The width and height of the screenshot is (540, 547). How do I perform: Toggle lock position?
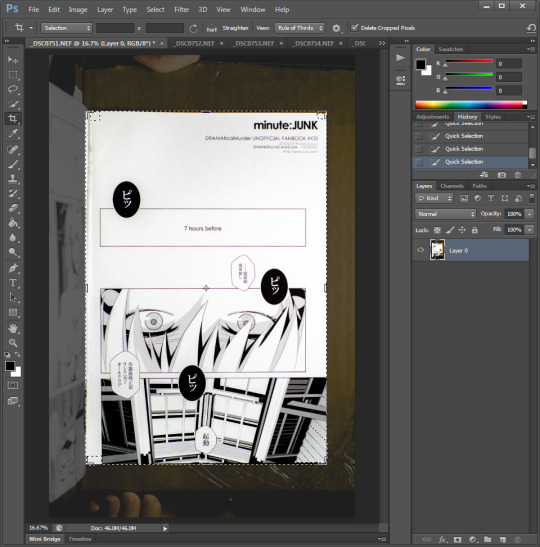click(x=462, y=230)
